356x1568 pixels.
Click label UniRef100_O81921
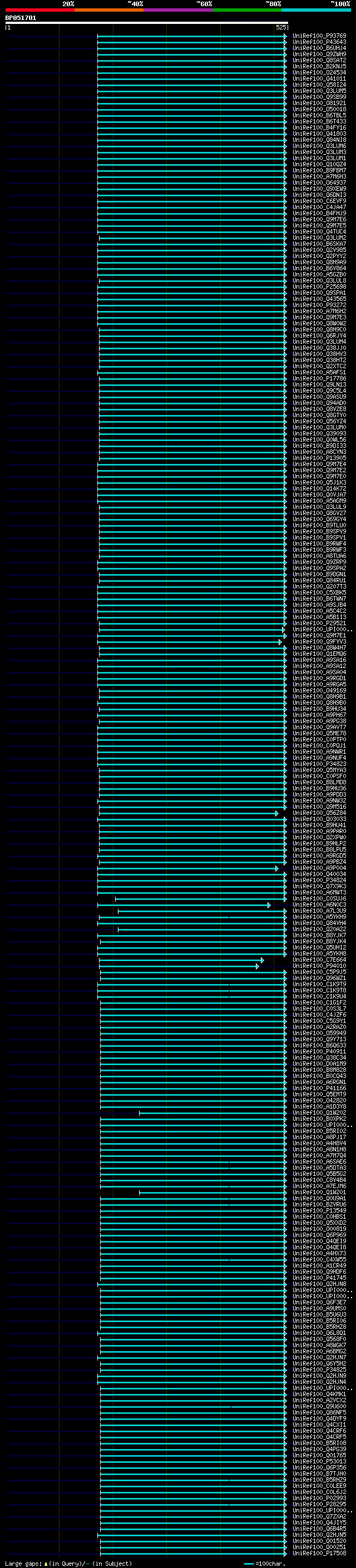(319, 103)
